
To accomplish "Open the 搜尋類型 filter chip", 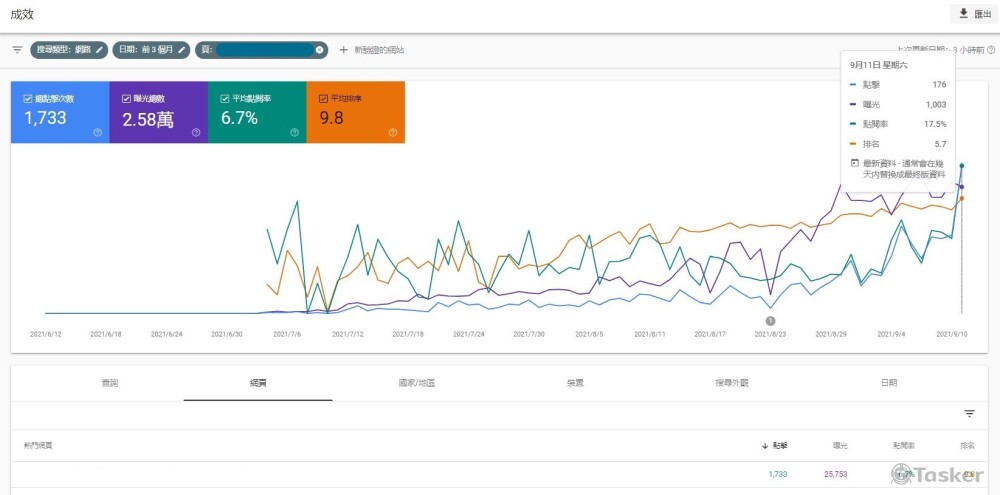I will click(x=62, y=49).
